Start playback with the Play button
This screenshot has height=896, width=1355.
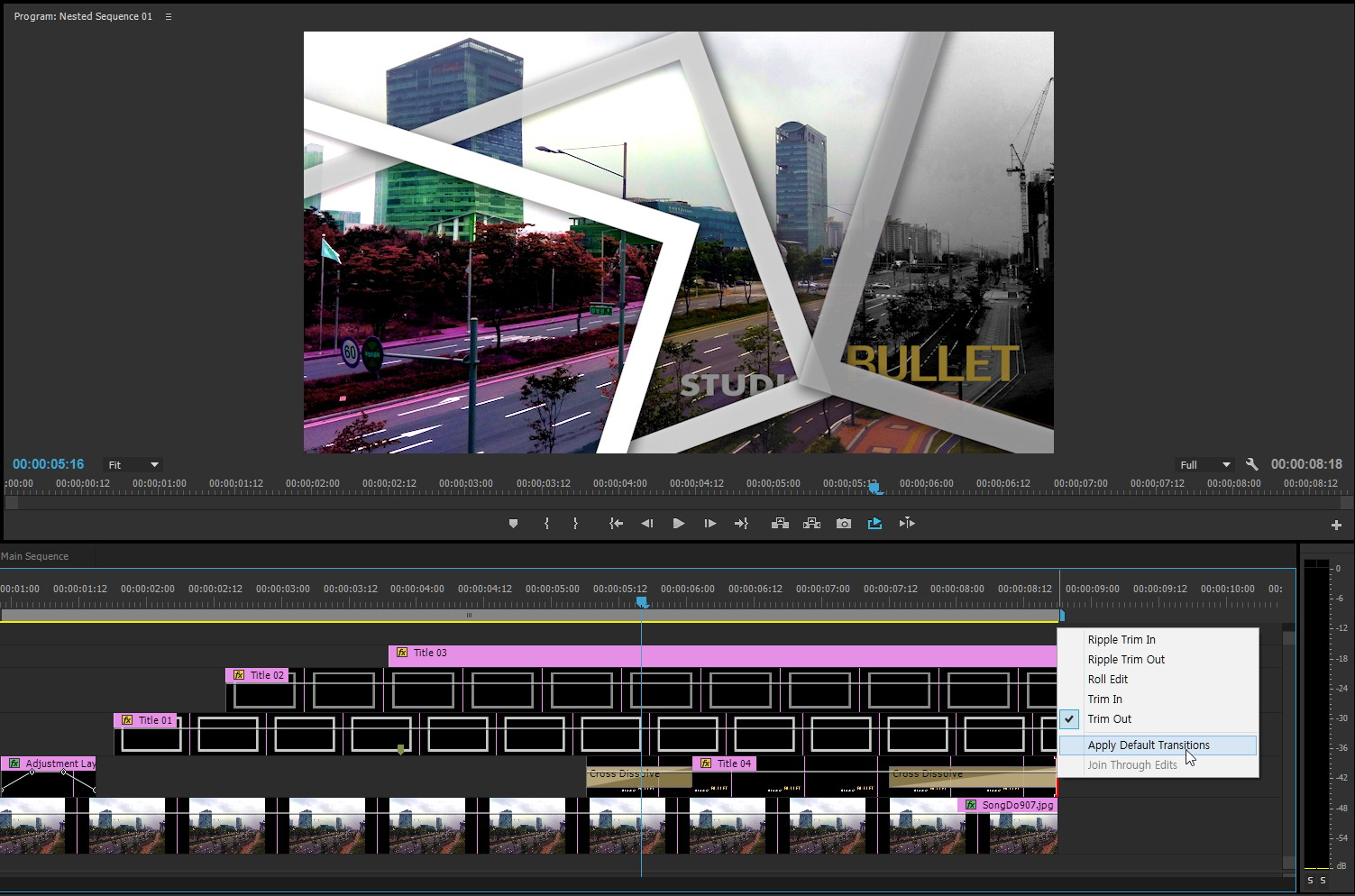[679, 524]
